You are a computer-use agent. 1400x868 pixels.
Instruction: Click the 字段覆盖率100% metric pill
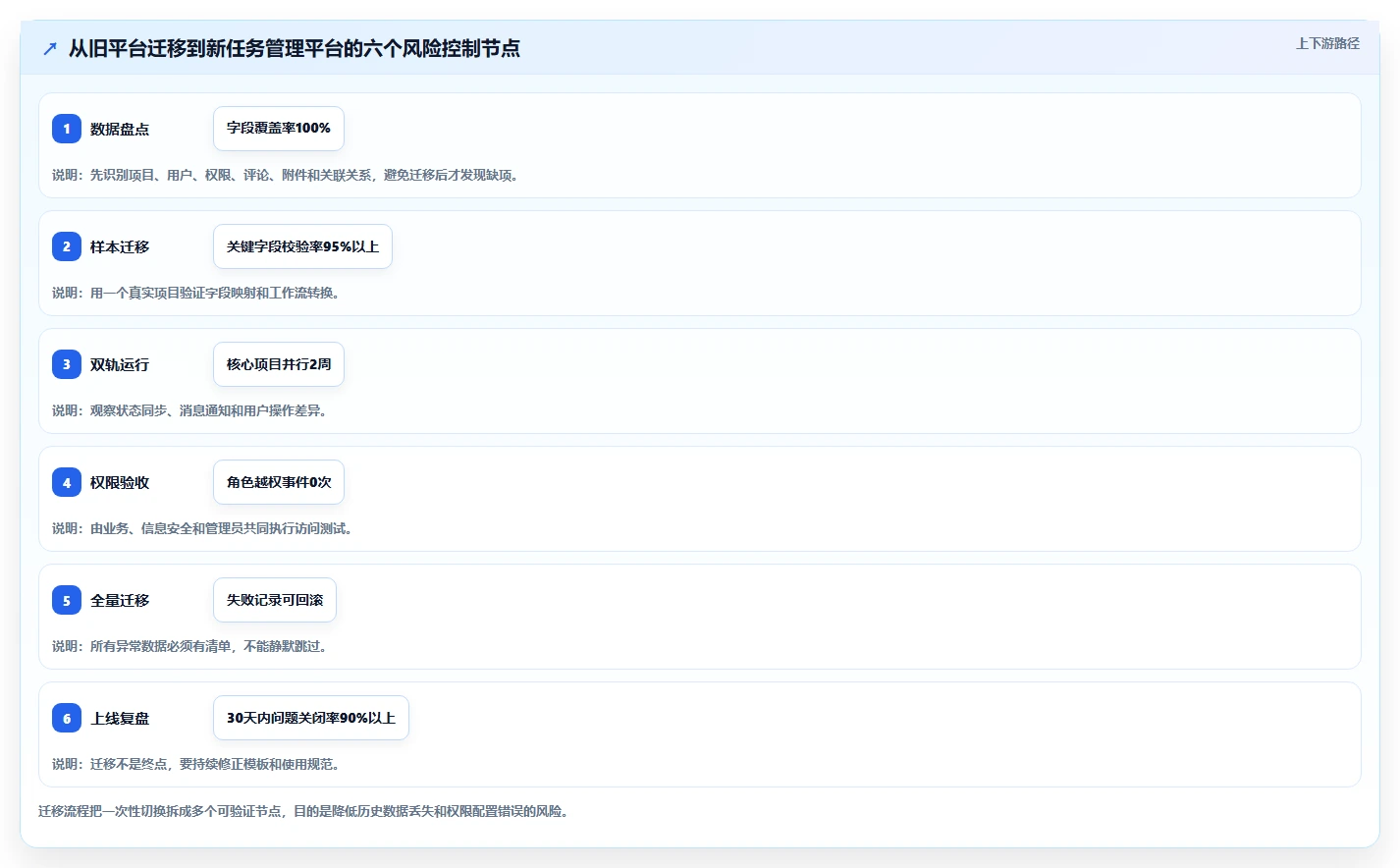click(x=279, y=129)
